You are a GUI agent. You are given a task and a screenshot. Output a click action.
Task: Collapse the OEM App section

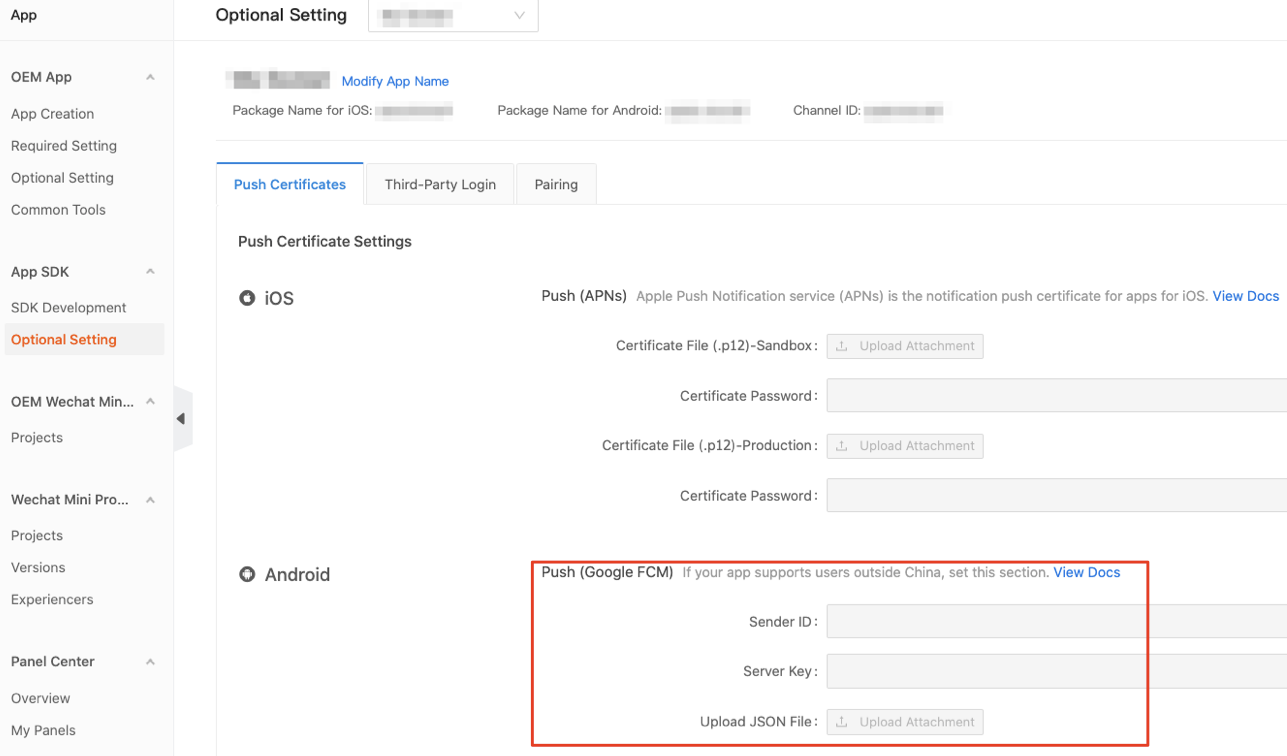coord(149,76)
